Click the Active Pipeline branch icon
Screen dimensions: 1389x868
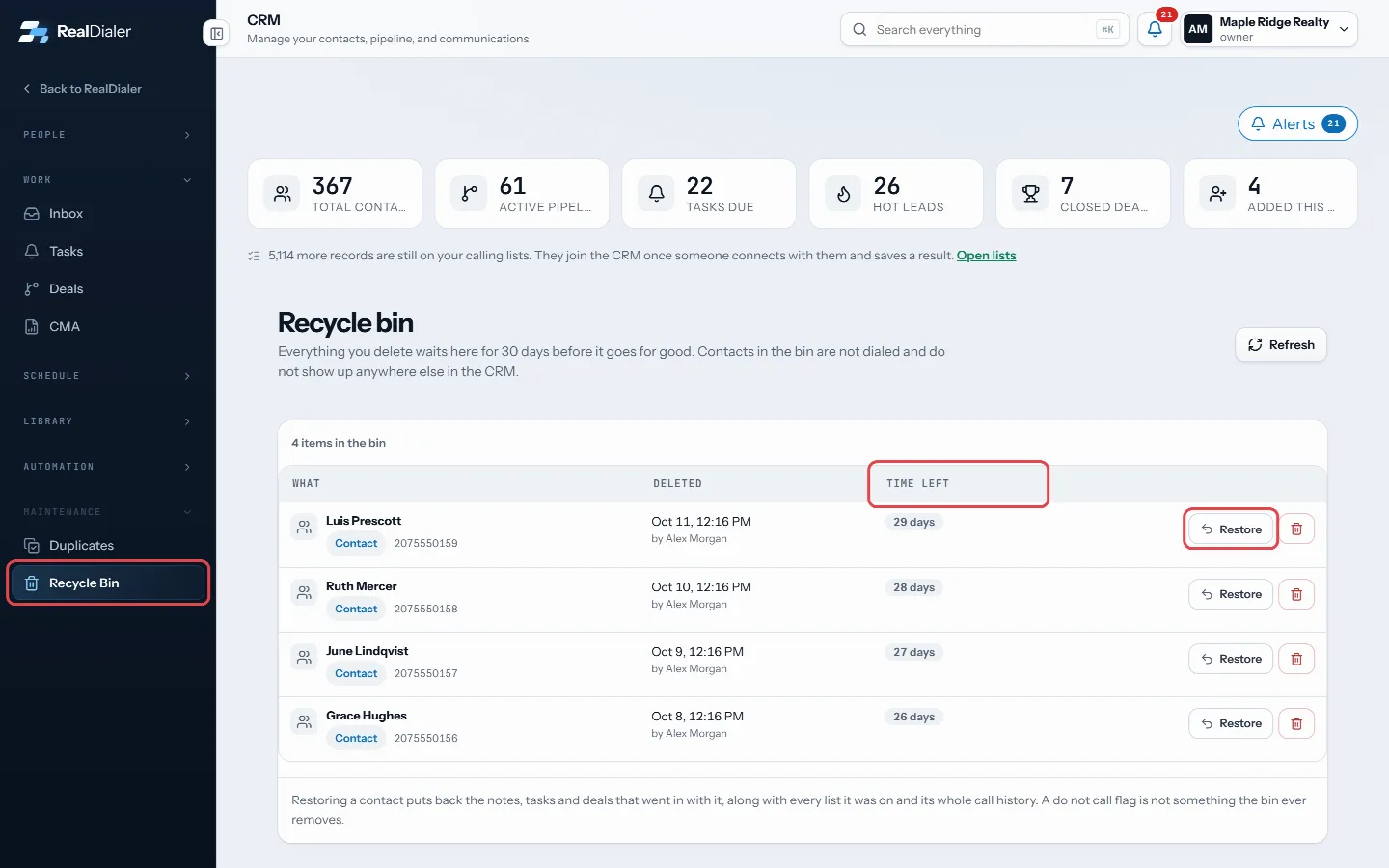click(469, 194)
